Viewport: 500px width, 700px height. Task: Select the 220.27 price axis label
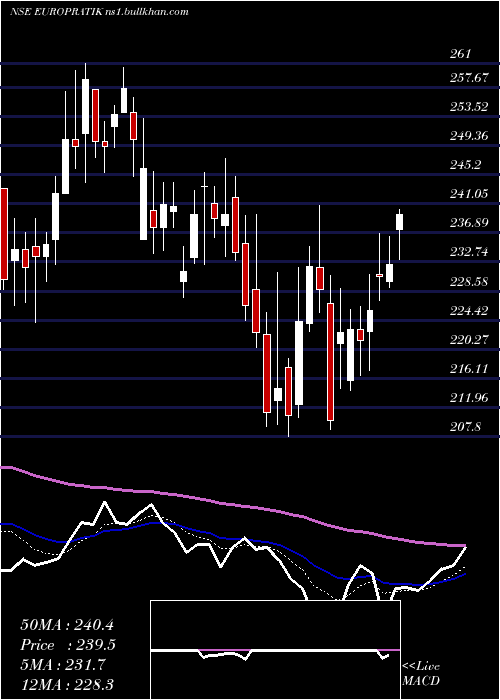[x=469, y=340]
